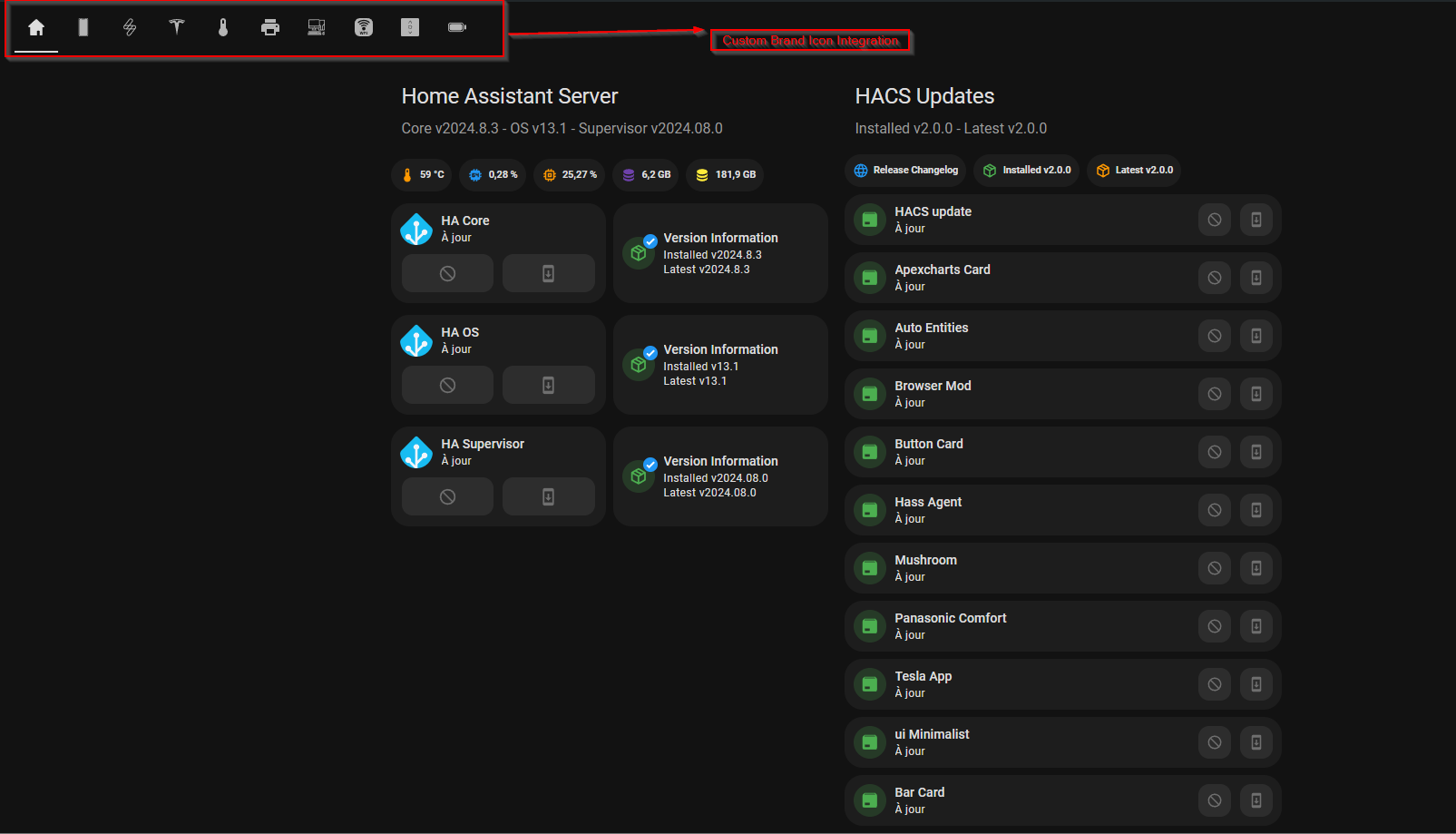Screen dimensions: 1456x834
Task: Install the ui Minimalist update
Action: coord(1256,742)
